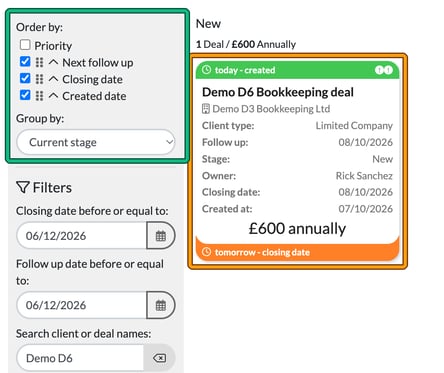Click the New stage column heading
The height and width of the screenshot is (373, 444).
[208, 24]
